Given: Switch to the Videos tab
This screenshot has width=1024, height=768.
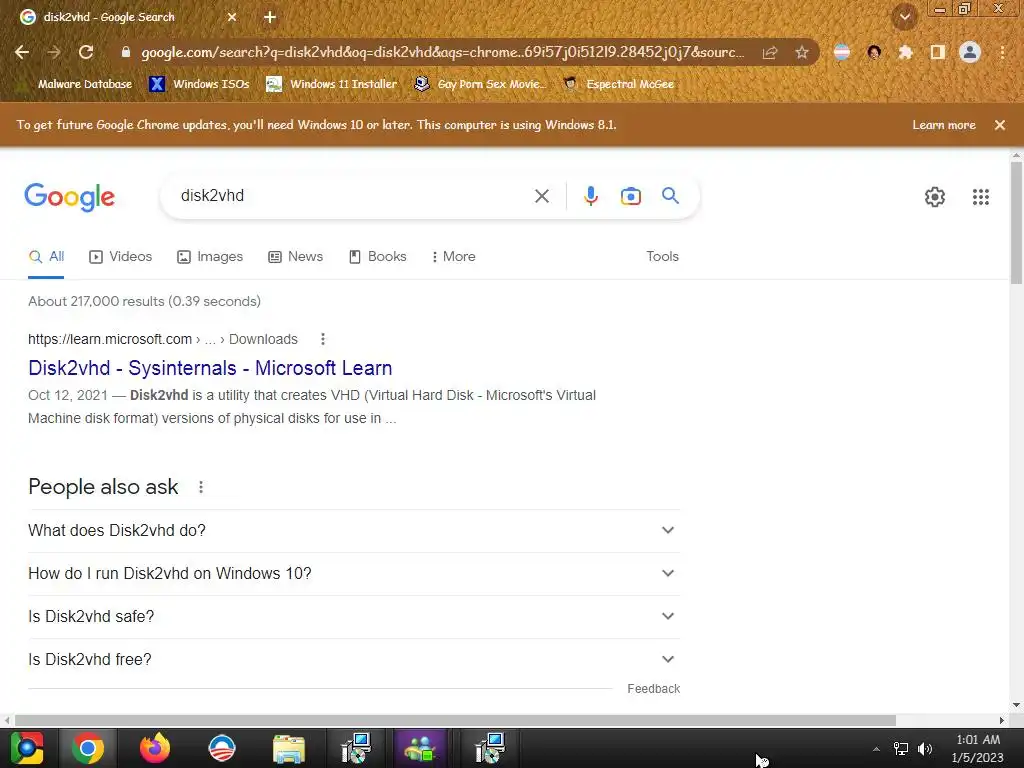Looking at the screenshot, I should [x=121, y=257].
